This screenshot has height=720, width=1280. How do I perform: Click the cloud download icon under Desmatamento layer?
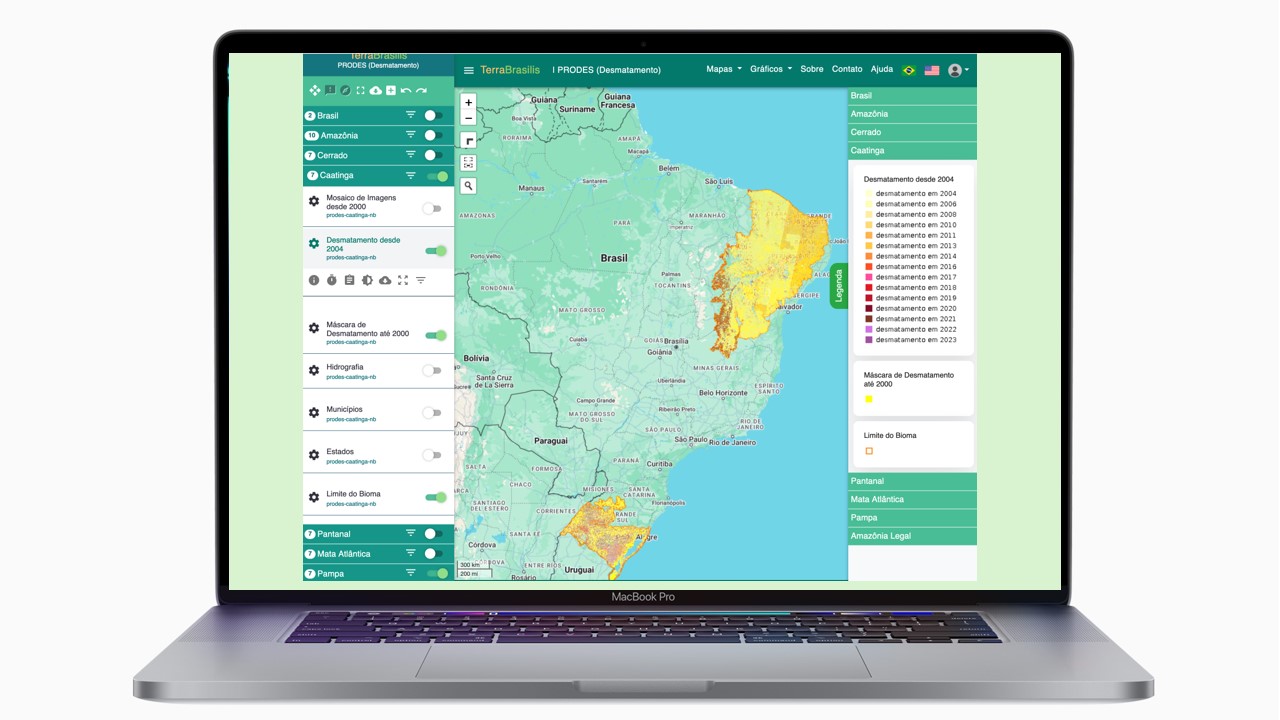[x=385, y=281]
